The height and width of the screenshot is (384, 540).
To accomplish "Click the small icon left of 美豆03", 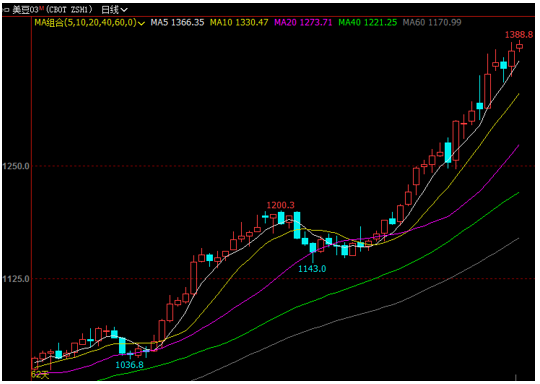I will click(x=6, y=10).
